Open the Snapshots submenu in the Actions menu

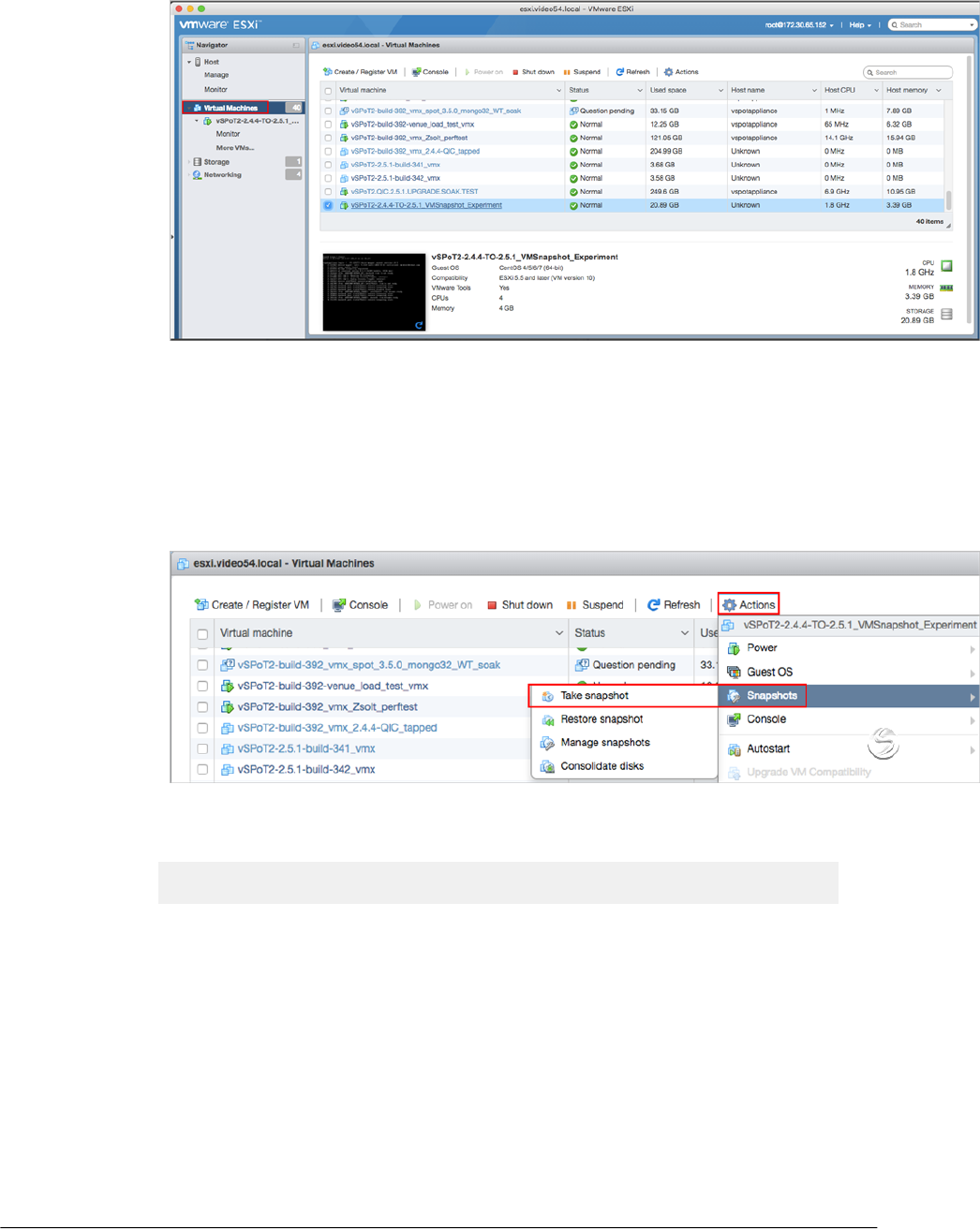[849, 696]
